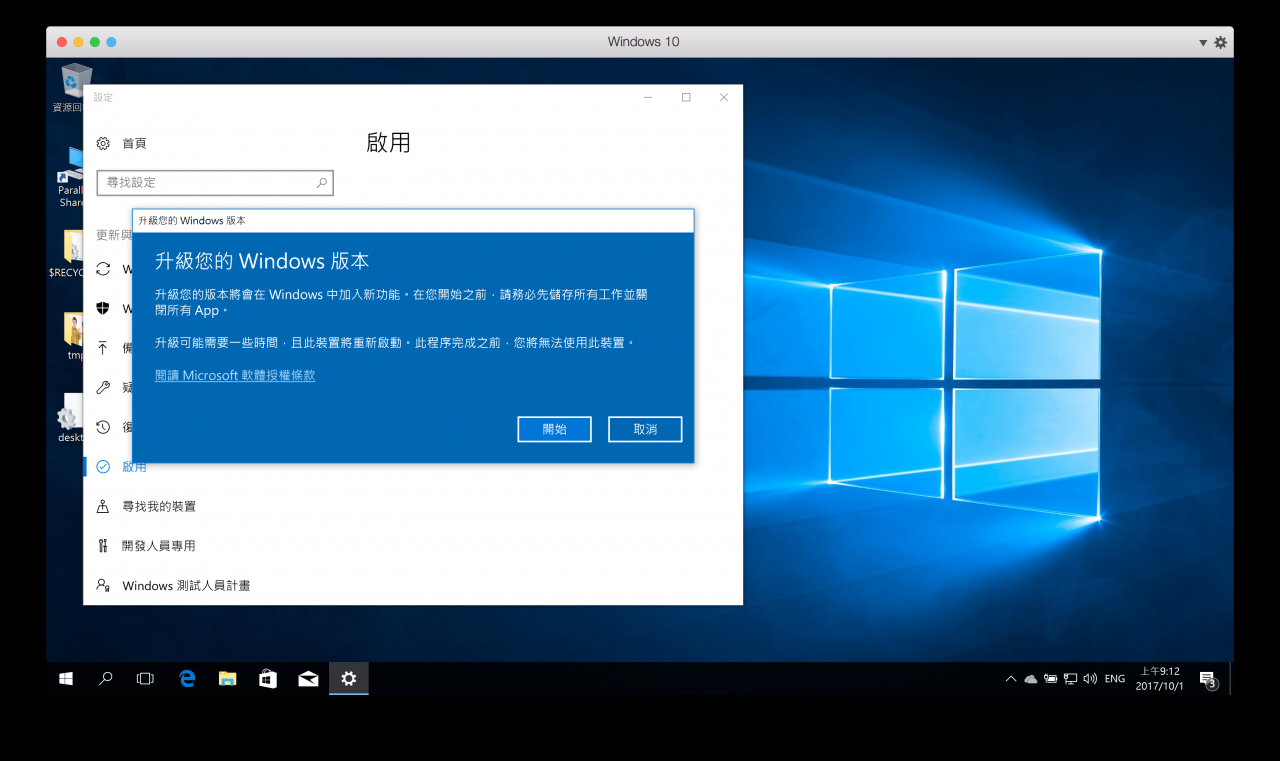Viewport: 1280px width, 761px height.
Task: Click the 尋找我的裝置 person-locator icon
Action: 103,507
